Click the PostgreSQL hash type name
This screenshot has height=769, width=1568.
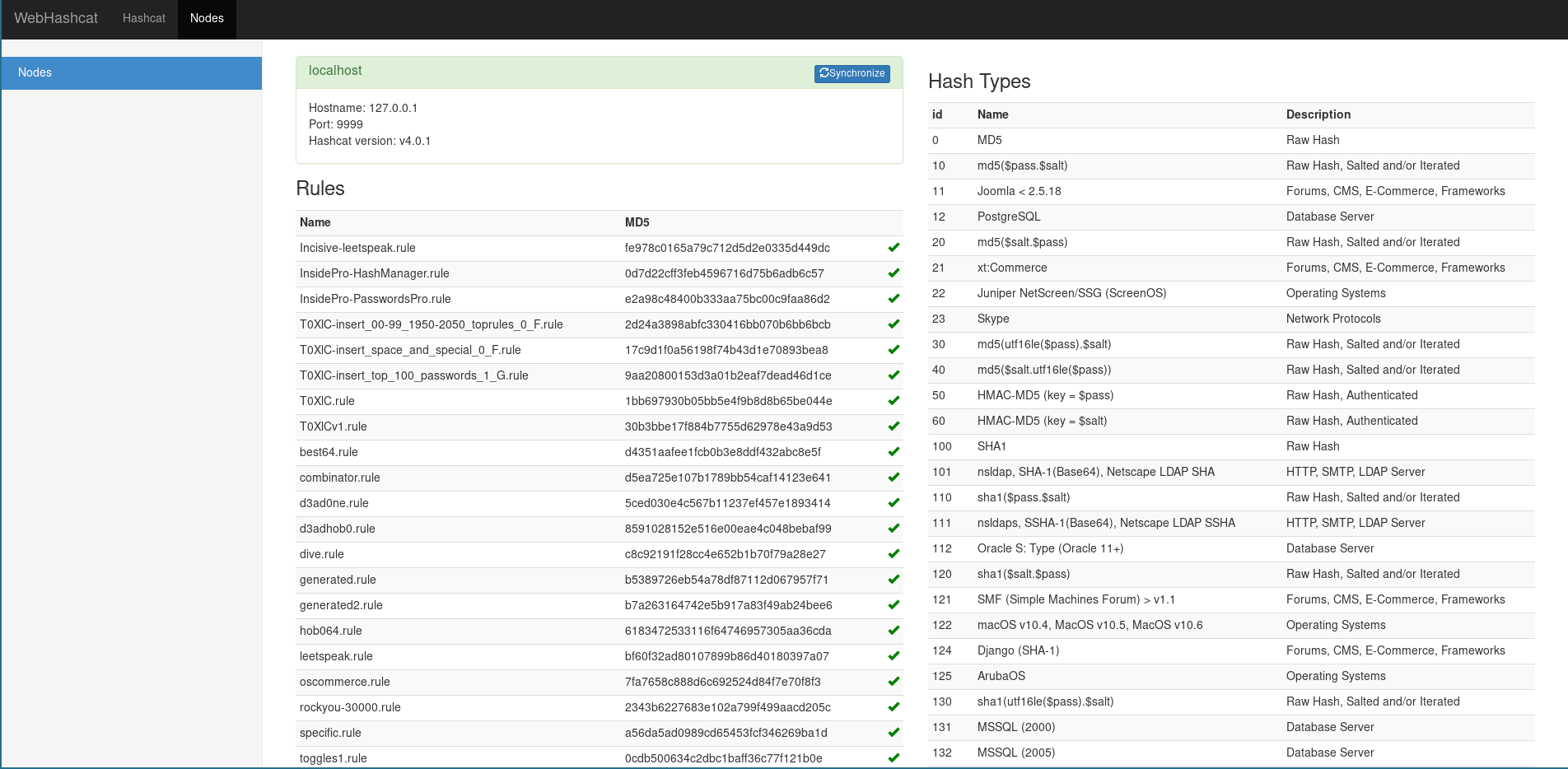pos(1009,217)
